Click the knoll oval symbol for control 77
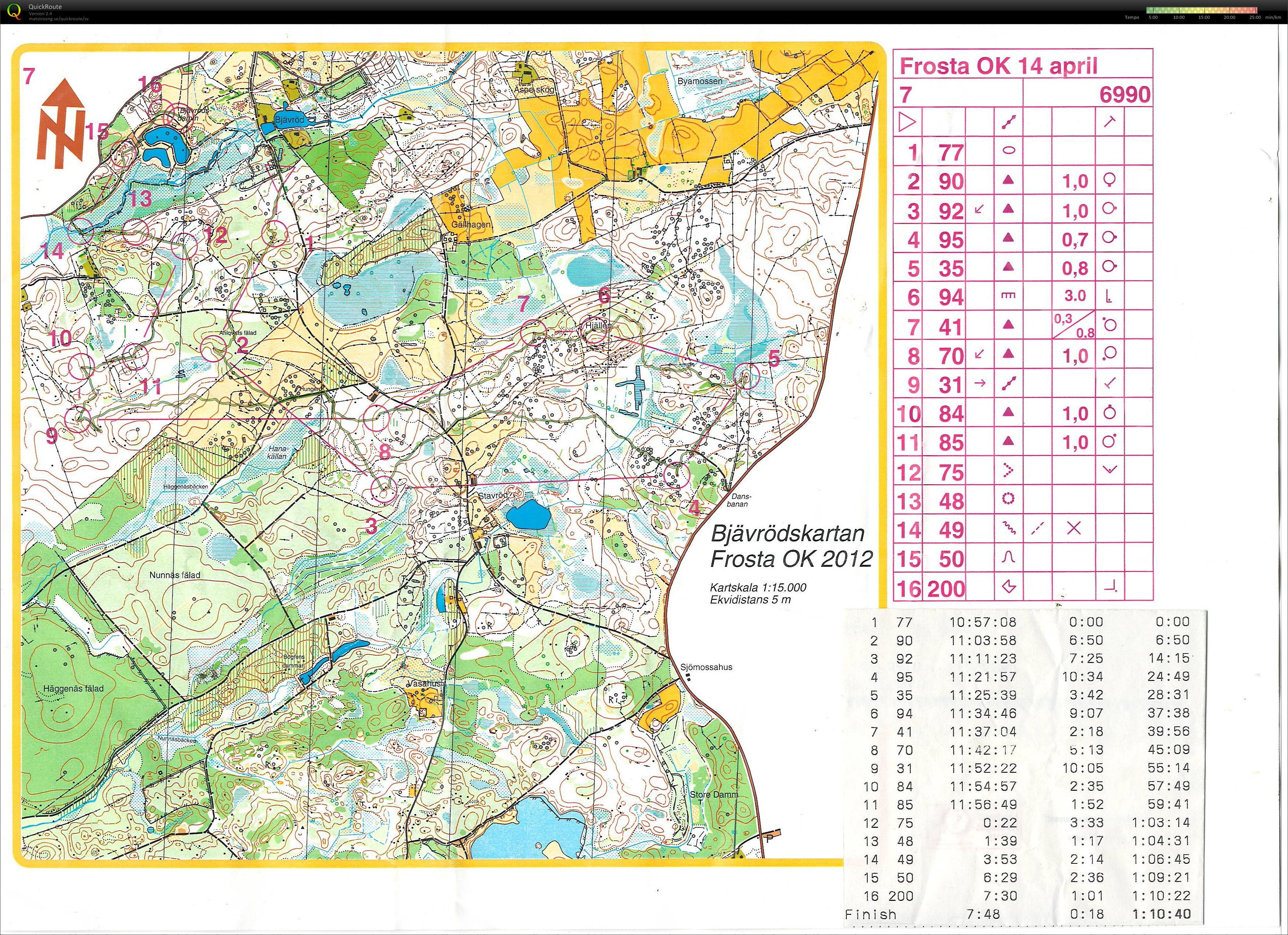Screen dimensions: 1288x935 1009,151
